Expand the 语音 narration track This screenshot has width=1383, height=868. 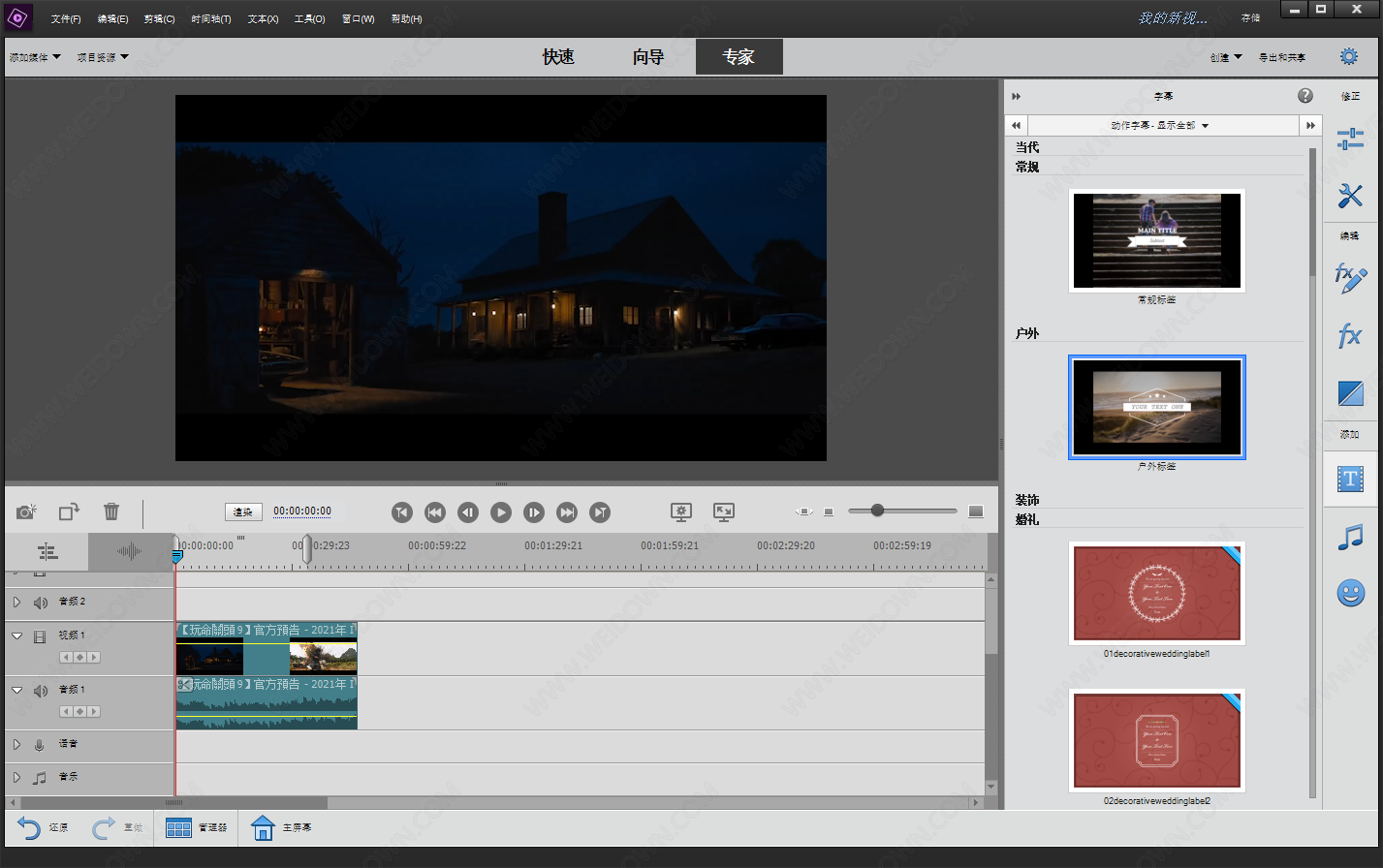[x=16, y=744]
